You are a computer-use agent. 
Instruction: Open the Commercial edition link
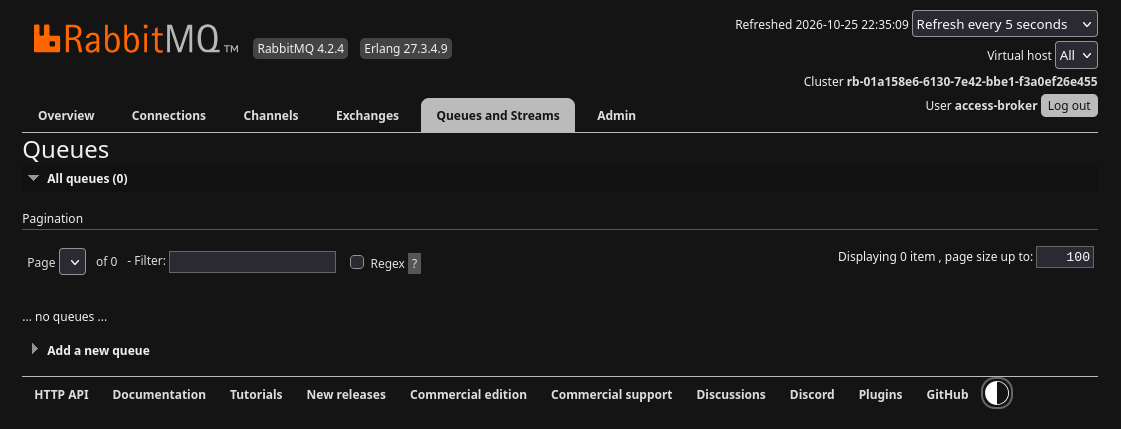[468, 395]
